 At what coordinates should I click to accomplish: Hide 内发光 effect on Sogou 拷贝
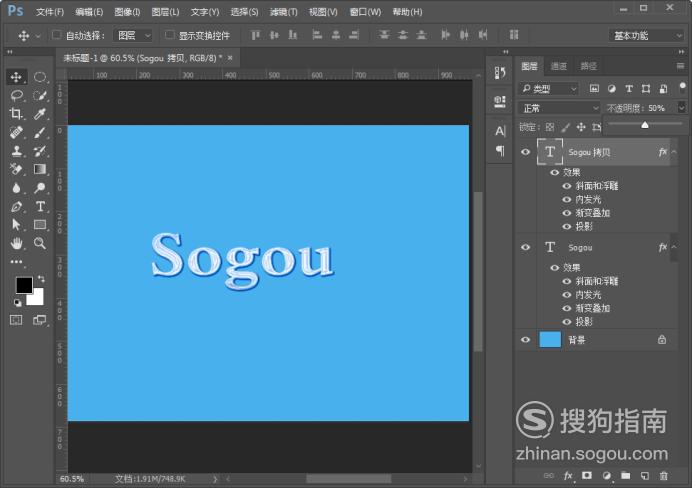[x=567, y=199]
